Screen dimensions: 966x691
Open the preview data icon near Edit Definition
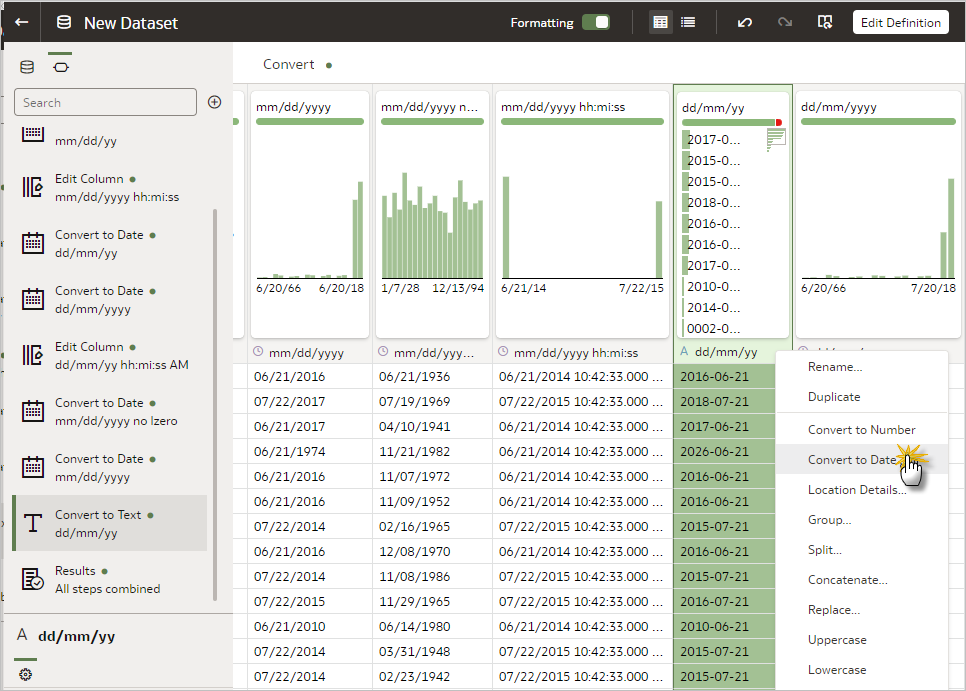[x=825, y=22]
